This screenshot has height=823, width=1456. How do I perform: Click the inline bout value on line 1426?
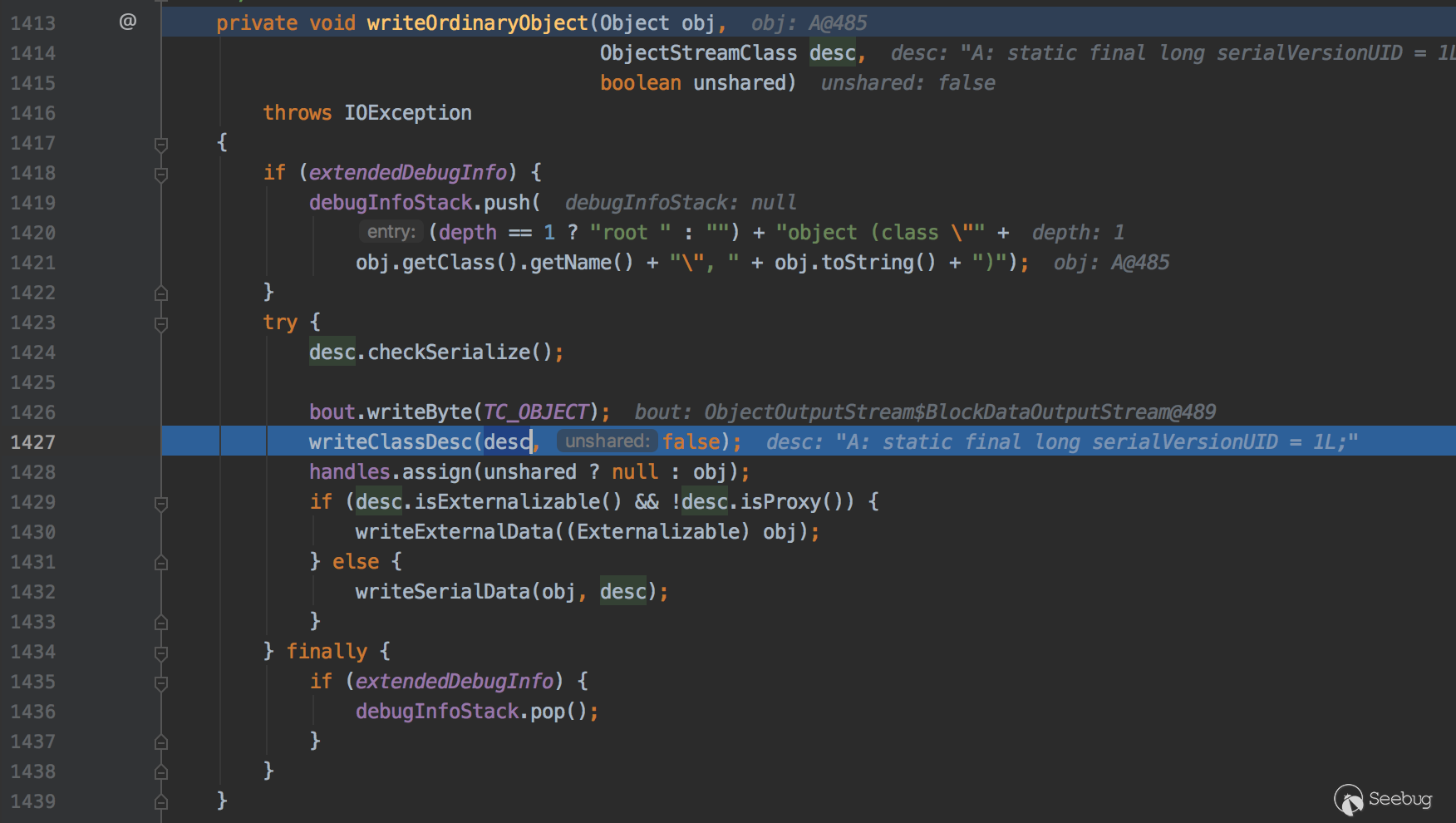925,411
